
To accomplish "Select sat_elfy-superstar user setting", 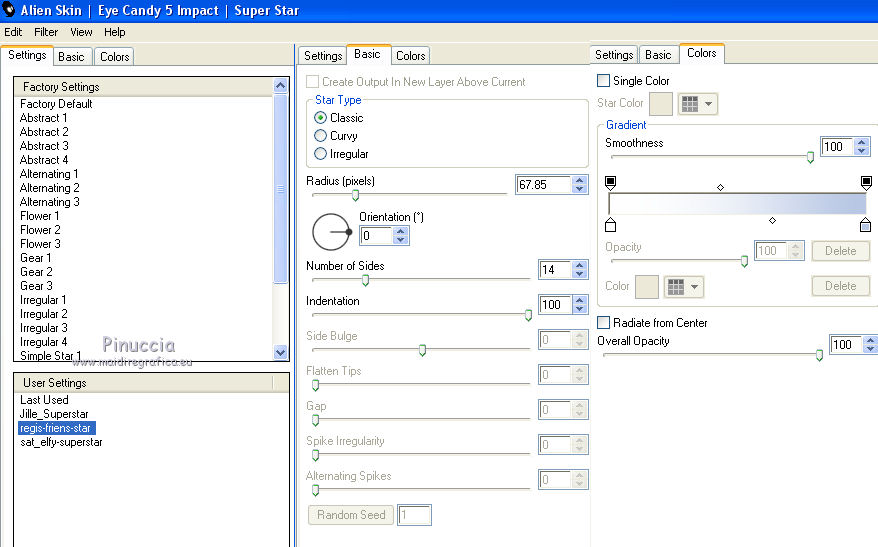I will pos(61,442).
